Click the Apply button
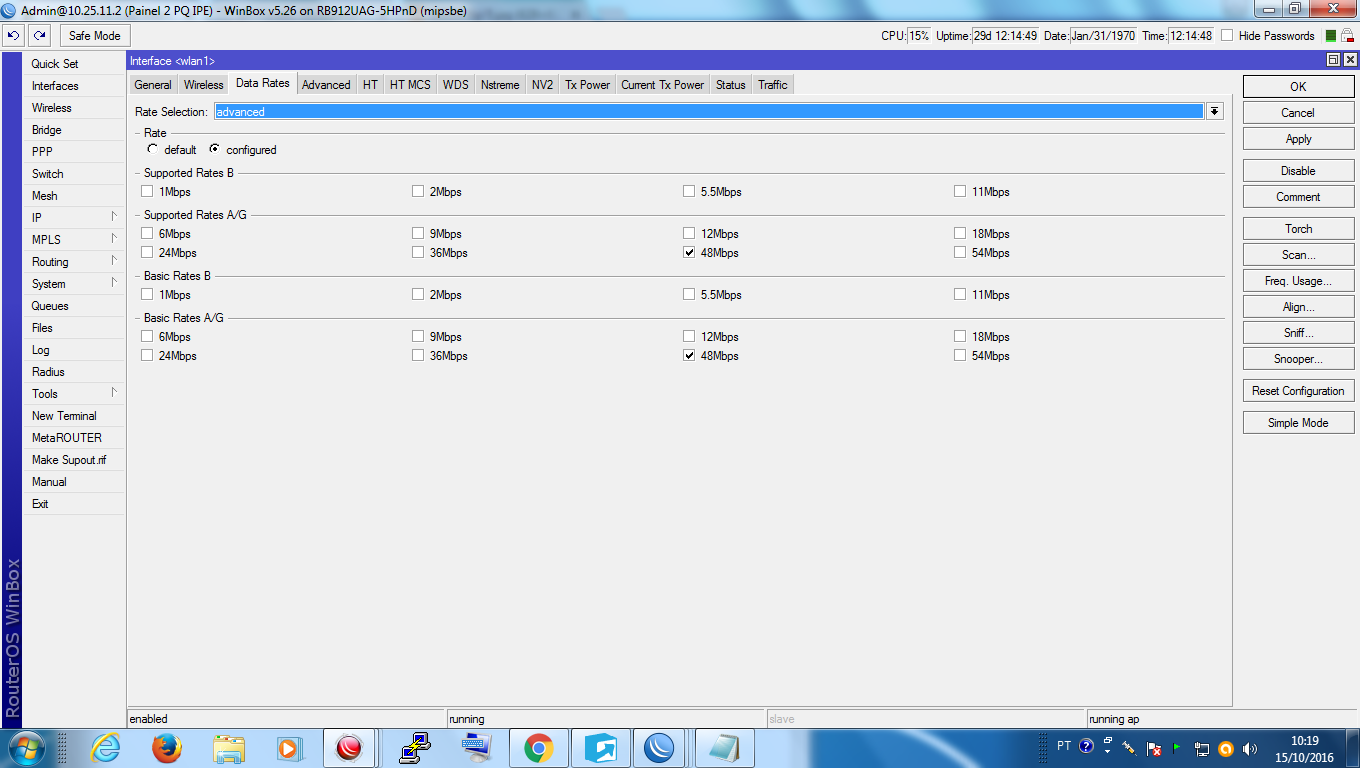 tap(1298, 139)
